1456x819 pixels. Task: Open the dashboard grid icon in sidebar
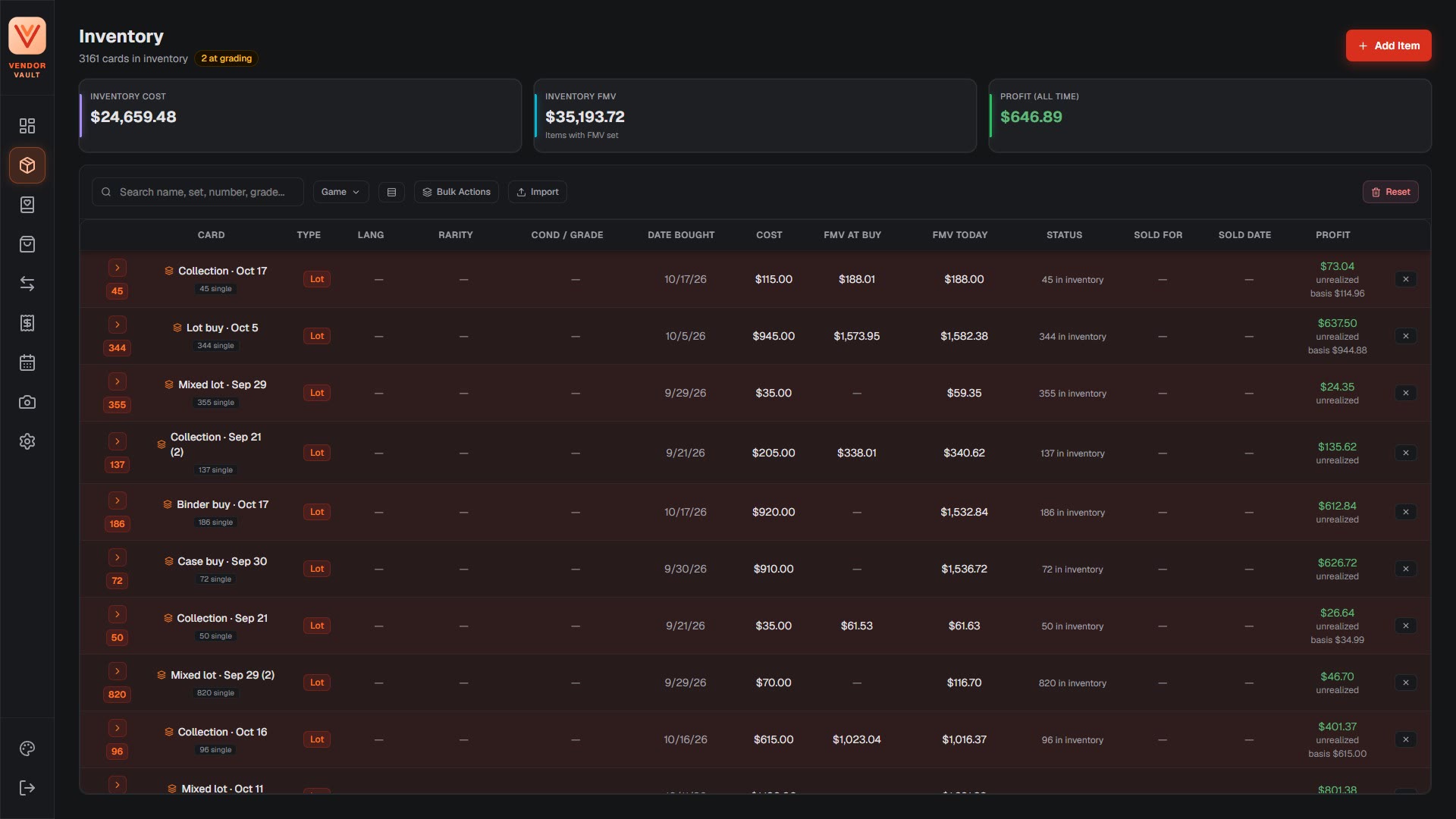[x=27, y=126]
